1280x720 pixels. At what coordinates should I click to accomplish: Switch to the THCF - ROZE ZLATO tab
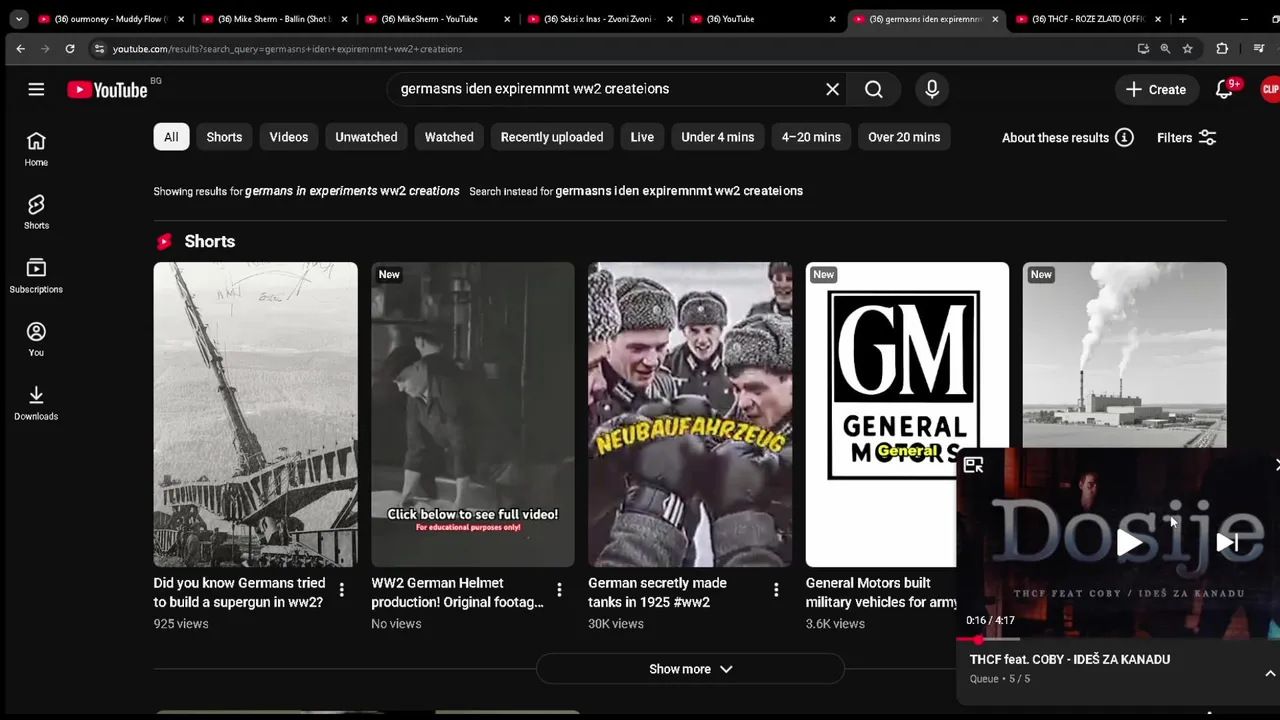1088,19
